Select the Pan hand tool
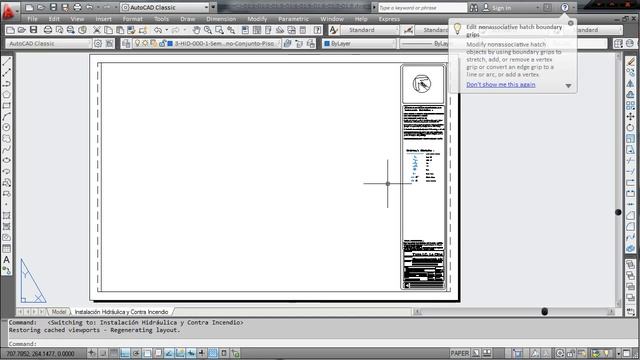This screenshot has width=640, height=360. pyautogui.click(x=196, y=30)
